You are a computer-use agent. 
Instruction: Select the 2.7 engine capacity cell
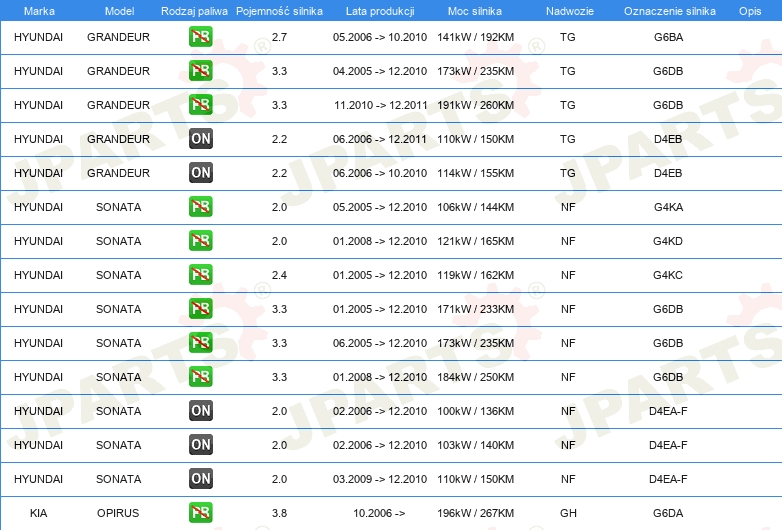click(279, 37)
